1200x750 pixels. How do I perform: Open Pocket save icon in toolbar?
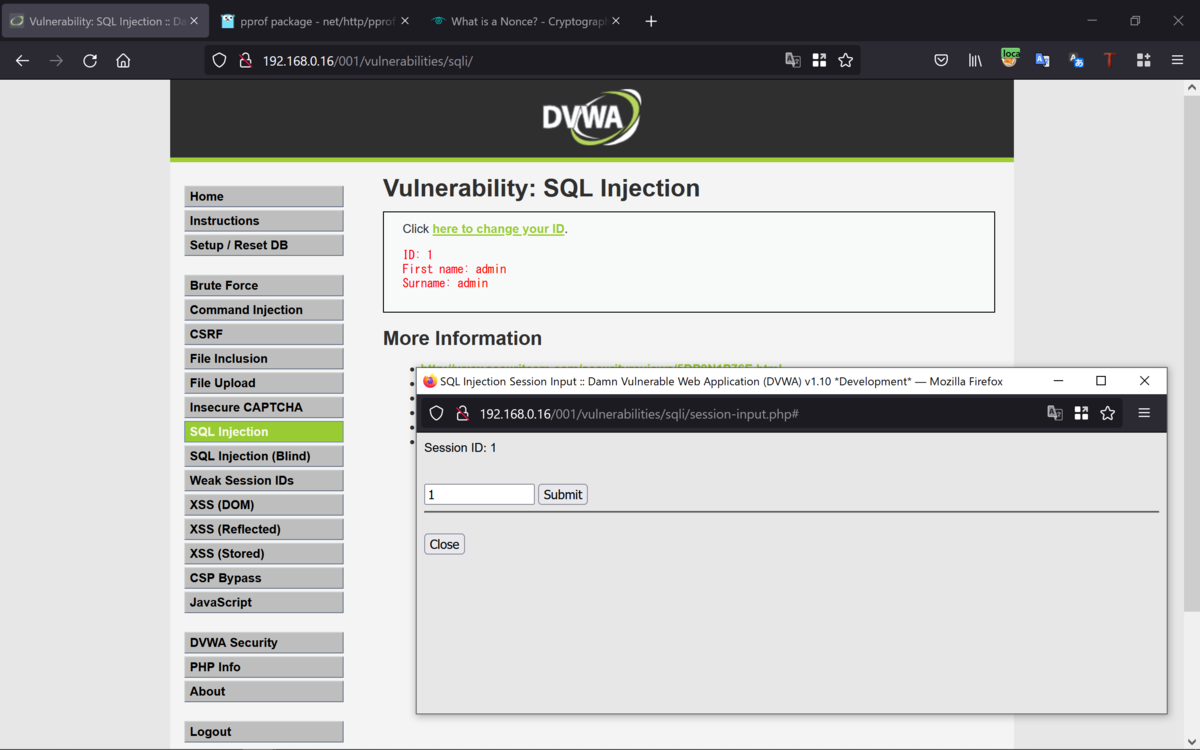click(x=941, y=61)
